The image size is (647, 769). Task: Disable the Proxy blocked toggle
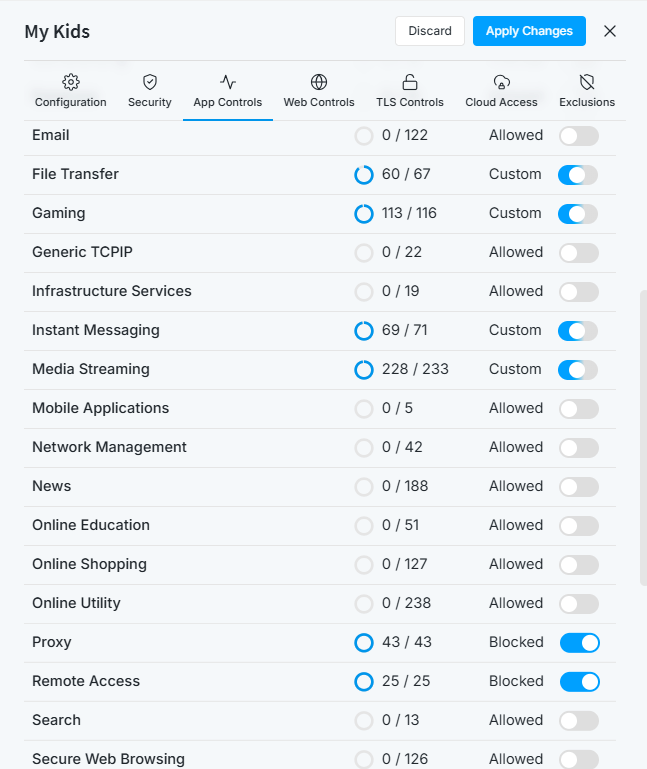[580, 642]
